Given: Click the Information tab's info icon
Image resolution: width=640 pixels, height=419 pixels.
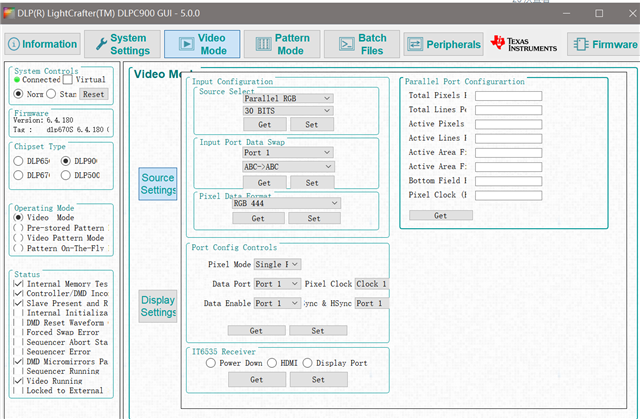Looking at the screenshot, I should tap(13, 44).
